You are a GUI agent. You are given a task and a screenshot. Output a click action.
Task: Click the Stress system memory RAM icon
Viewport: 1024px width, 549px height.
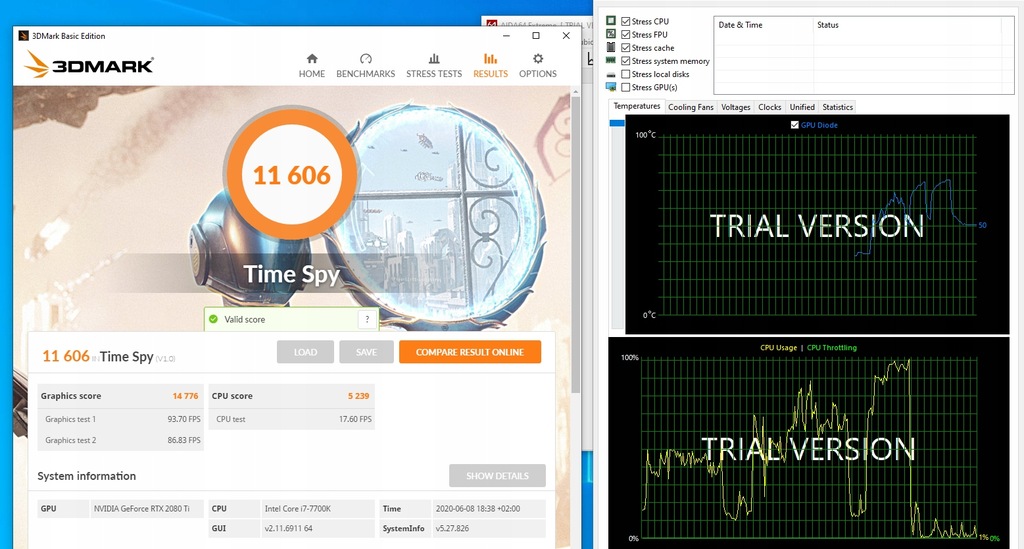(611, 61)
